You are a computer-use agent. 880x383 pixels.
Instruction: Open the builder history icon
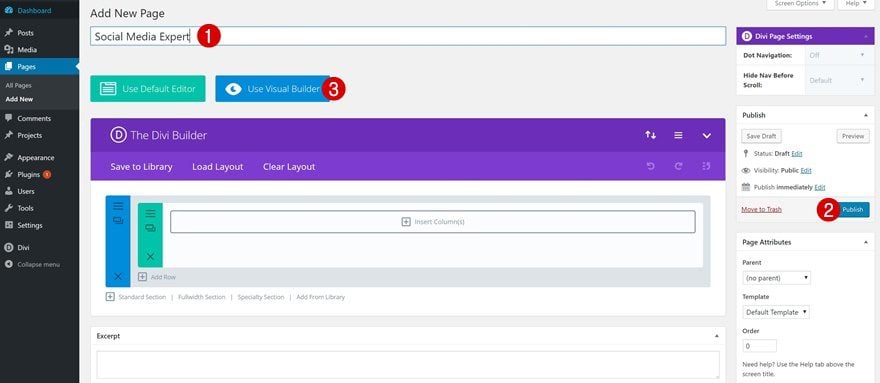click(706, 166)
